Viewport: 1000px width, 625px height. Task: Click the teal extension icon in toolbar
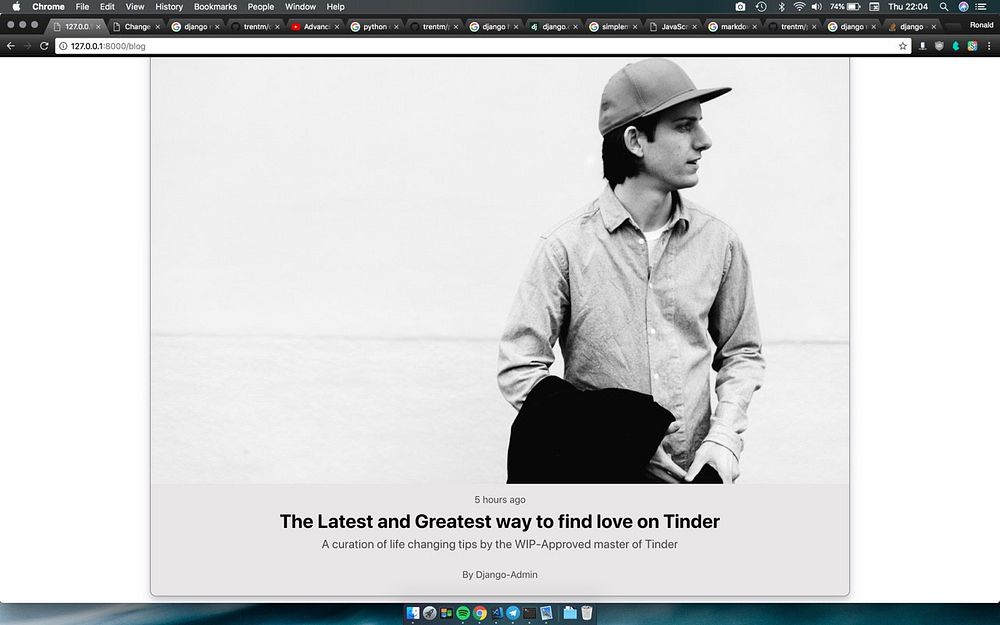[955, 46]
